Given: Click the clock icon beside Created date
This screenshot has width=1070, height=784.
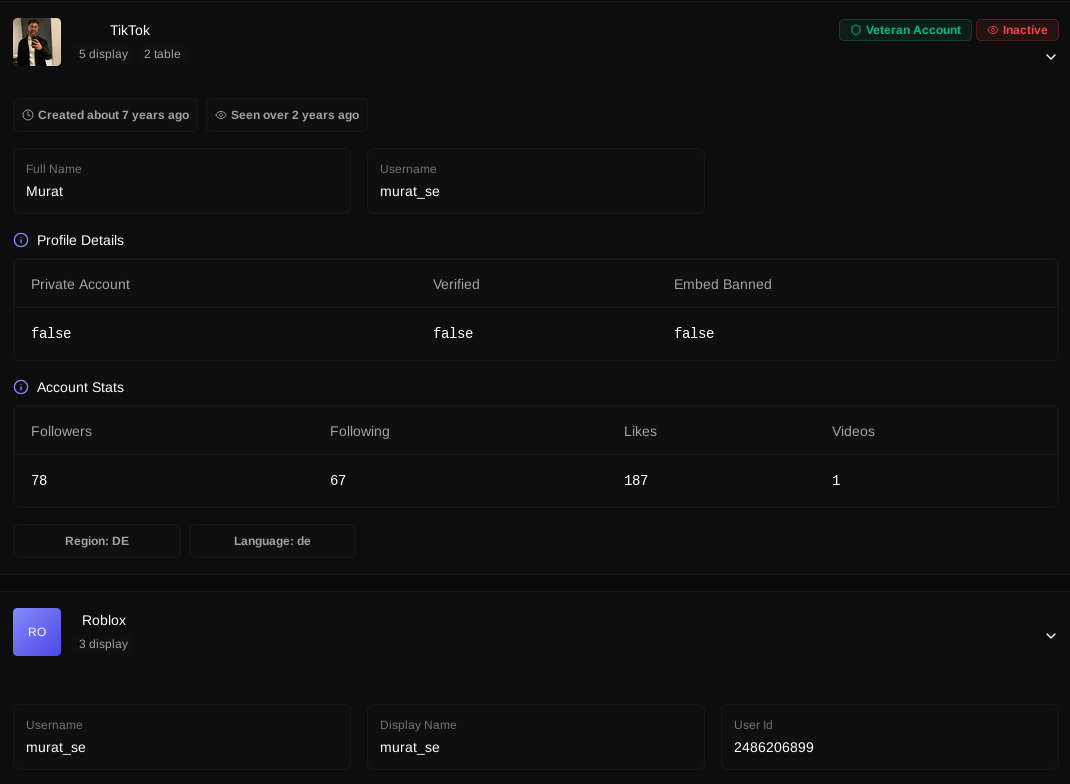Looking at the screenshot, I should coord(28,115).
